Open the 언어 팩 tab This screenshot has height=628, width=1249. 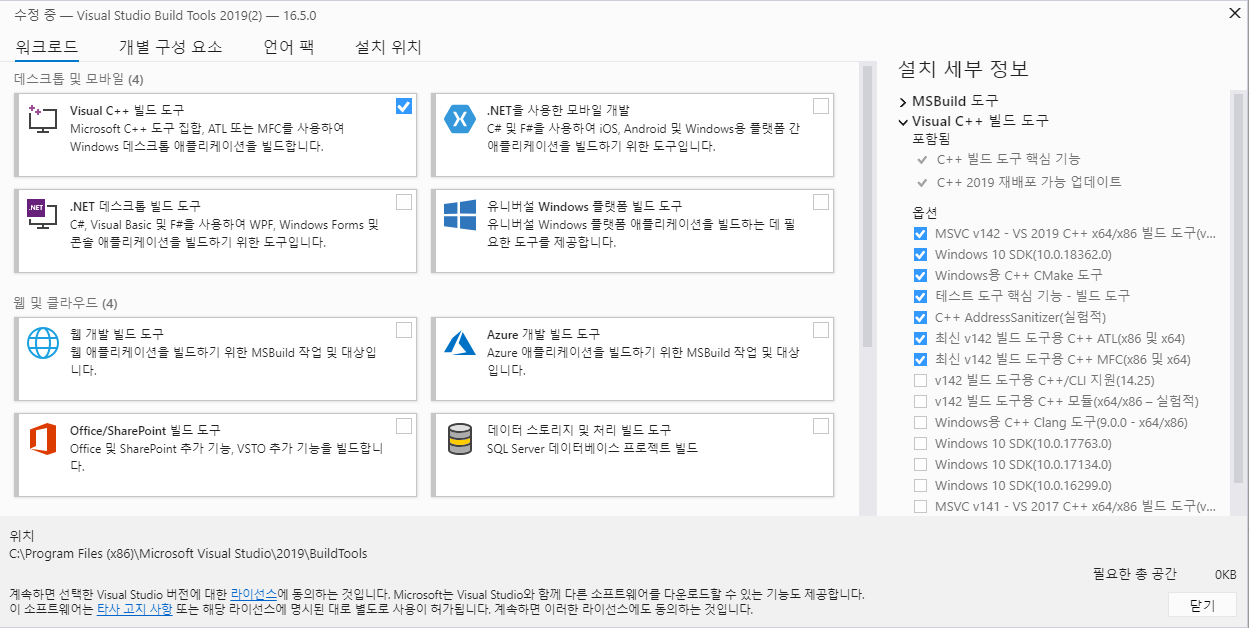tap(289, 47)
